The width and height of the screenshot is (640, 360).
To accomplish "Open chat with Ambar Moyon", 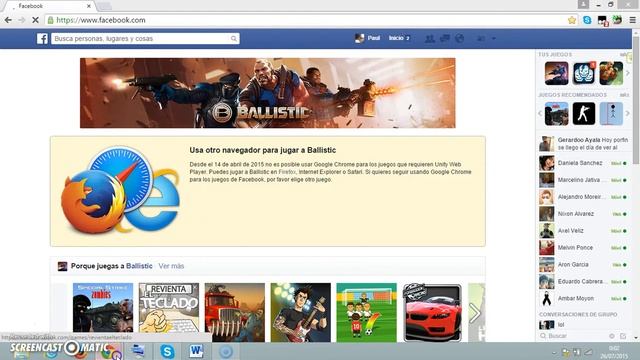I will [x=584, y=298].
